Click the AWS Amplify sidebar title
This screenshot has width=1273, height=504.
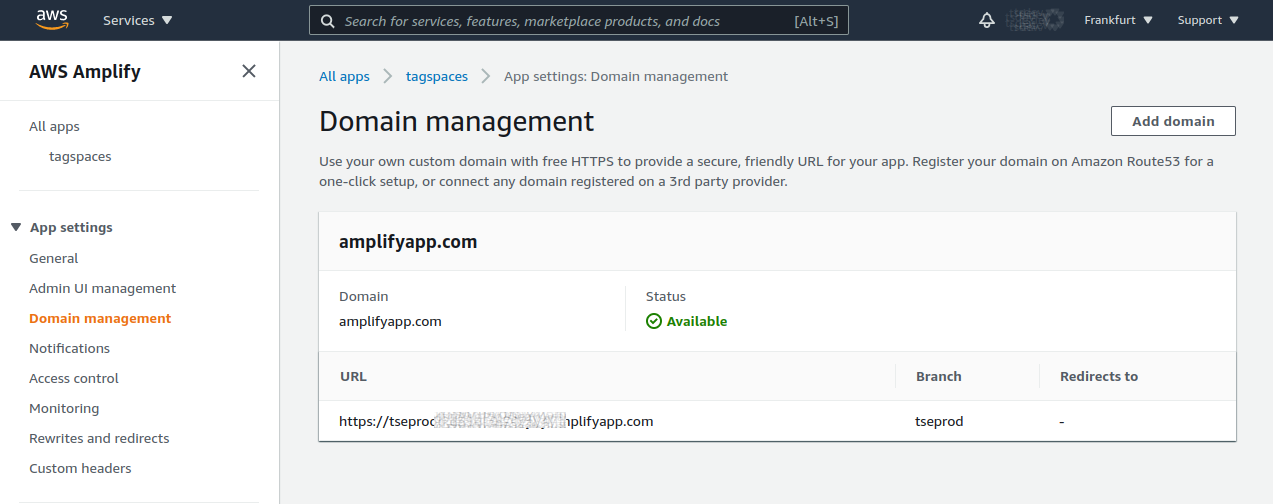coord(85,72)
